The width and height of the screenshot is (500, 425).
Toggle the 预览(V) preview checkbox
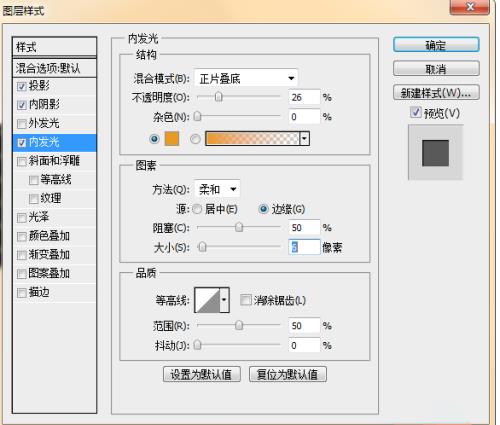[416, 112]
